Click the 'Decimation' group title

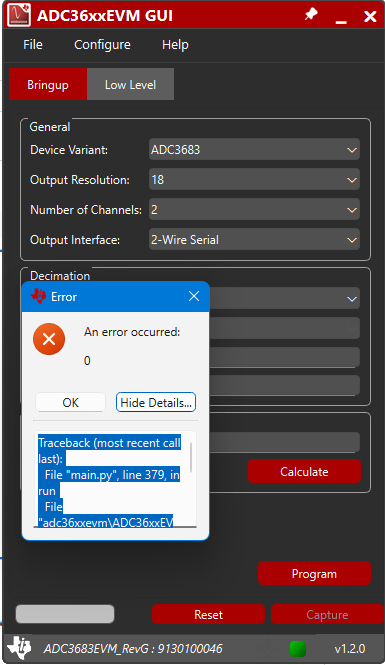(60, 276)
